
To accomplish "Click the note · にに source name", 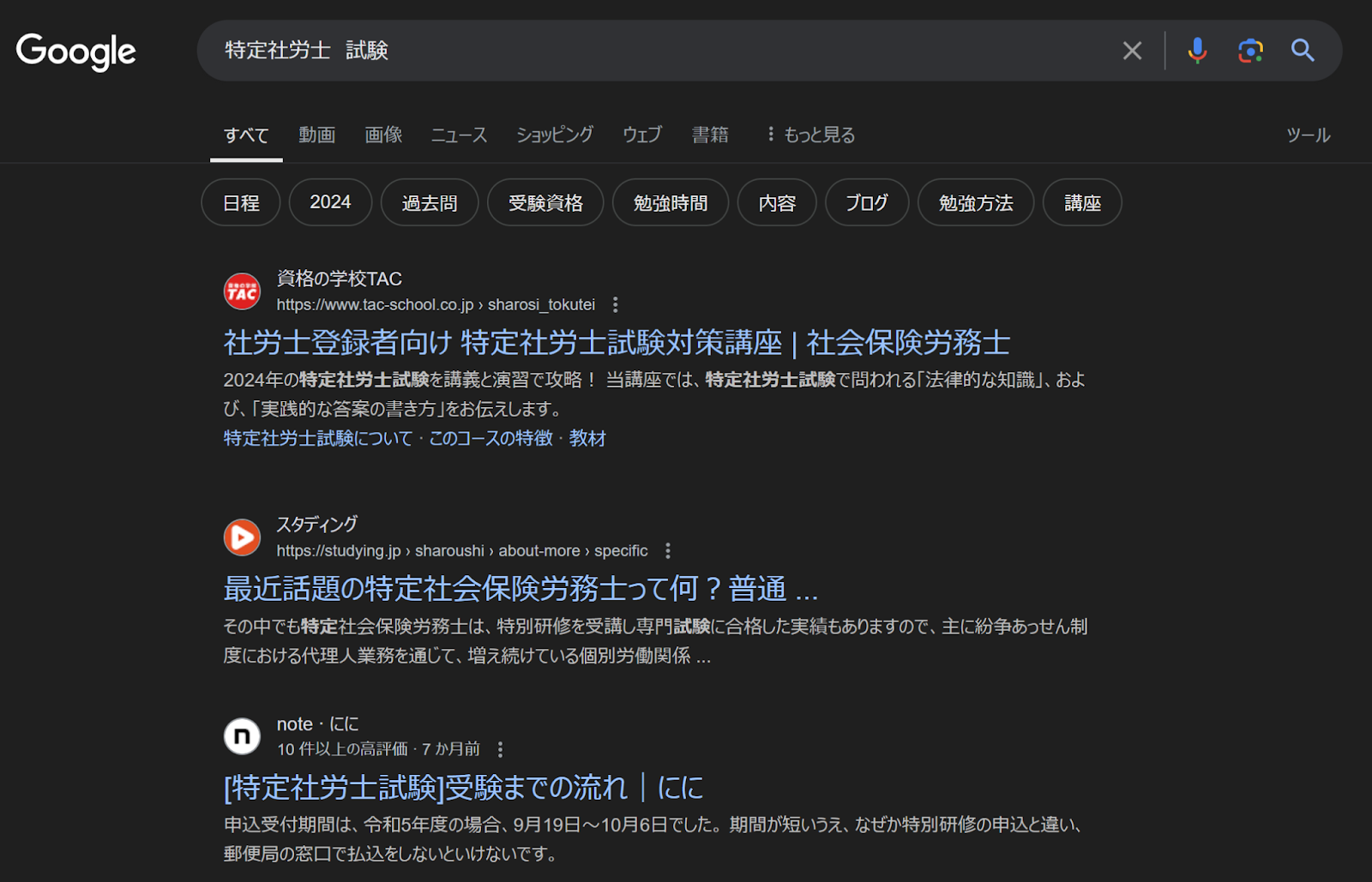I will coord(317,723).
